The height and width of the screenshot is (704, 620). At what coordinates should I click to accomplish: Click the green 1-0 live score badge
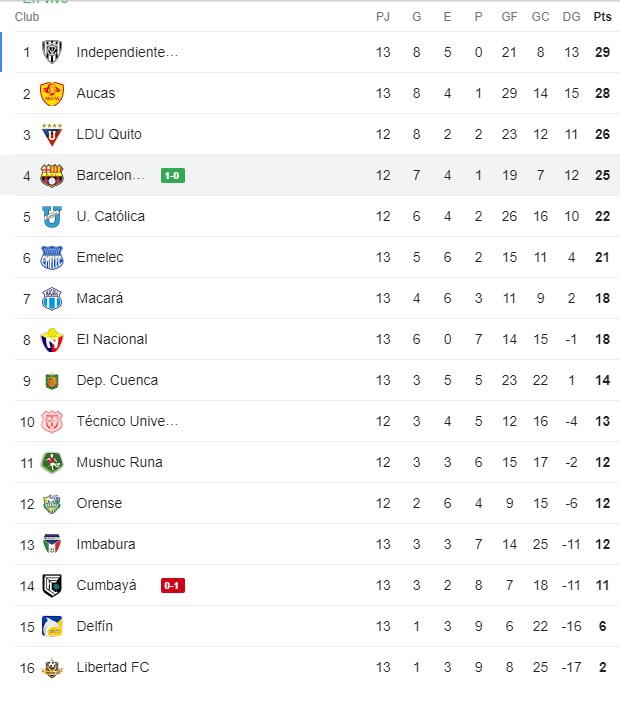pyautogui.click(x=172, y=175)
